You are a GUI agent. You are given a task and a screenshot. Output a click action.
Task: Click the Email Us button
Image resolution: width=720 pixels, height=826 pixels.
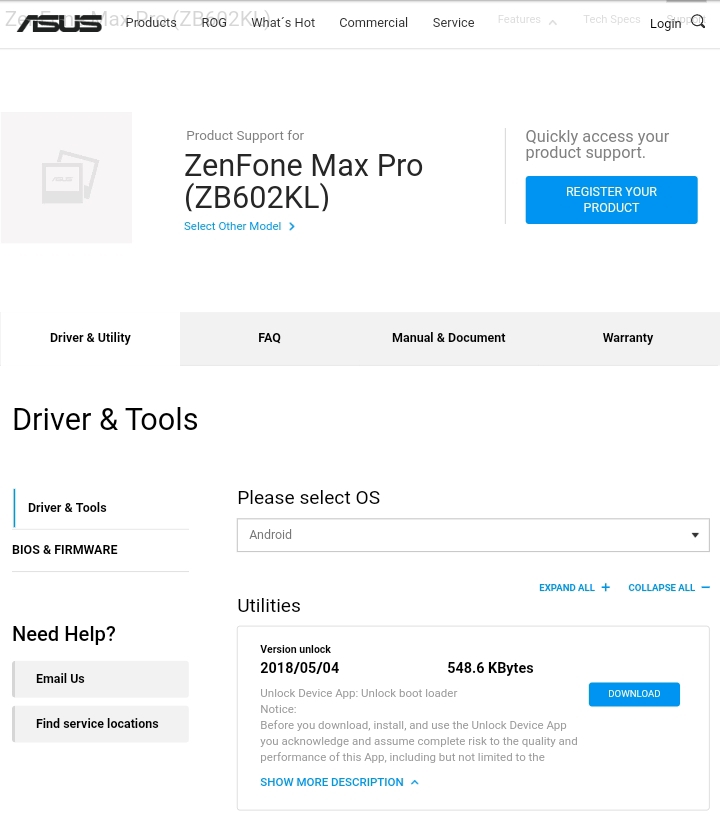pos(101,679)
